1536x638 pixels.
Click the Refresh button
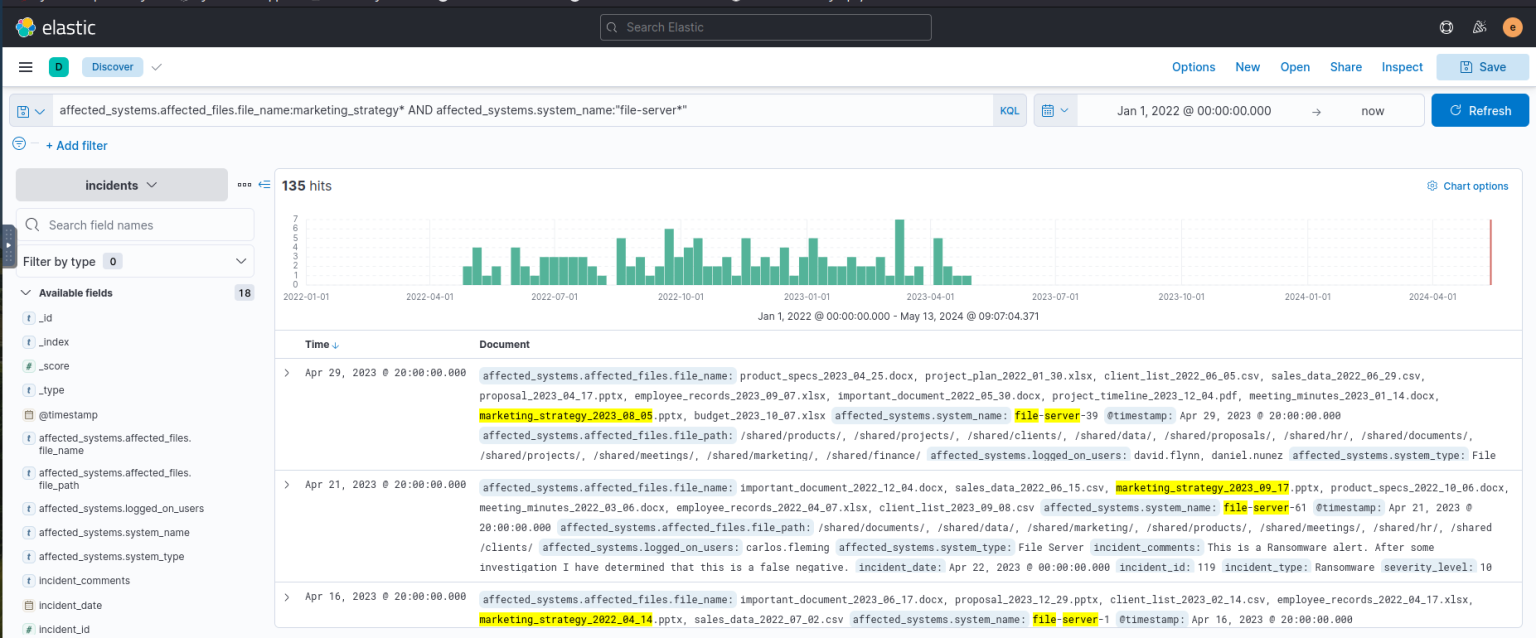(1480, 110)
